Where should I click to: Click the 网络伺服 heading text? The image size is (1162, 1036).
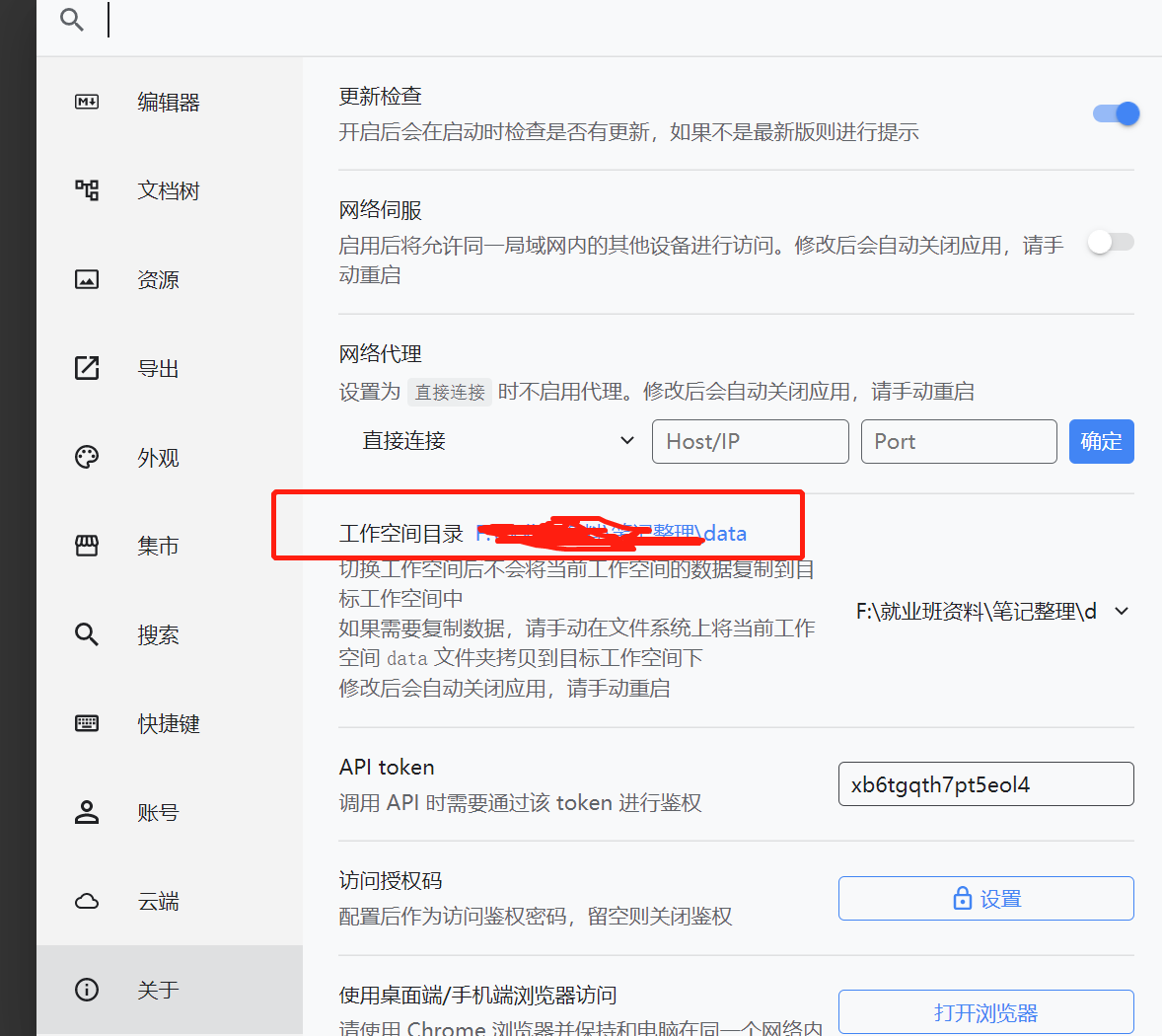coord(380,210)
